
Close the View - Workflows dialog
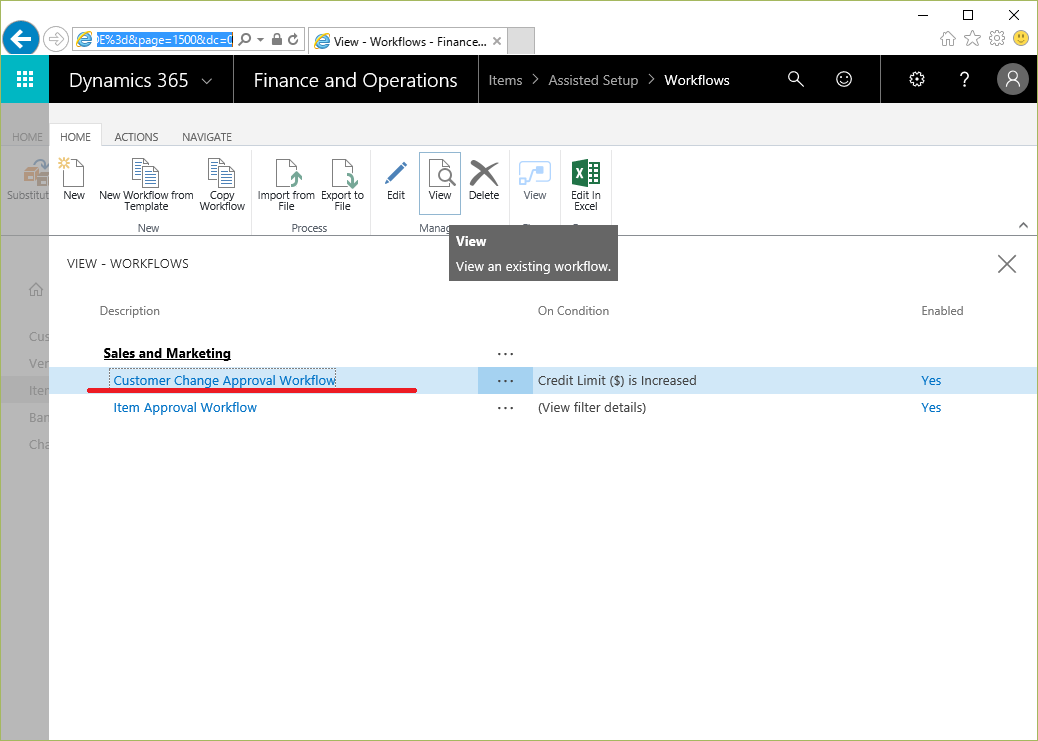1007,264
